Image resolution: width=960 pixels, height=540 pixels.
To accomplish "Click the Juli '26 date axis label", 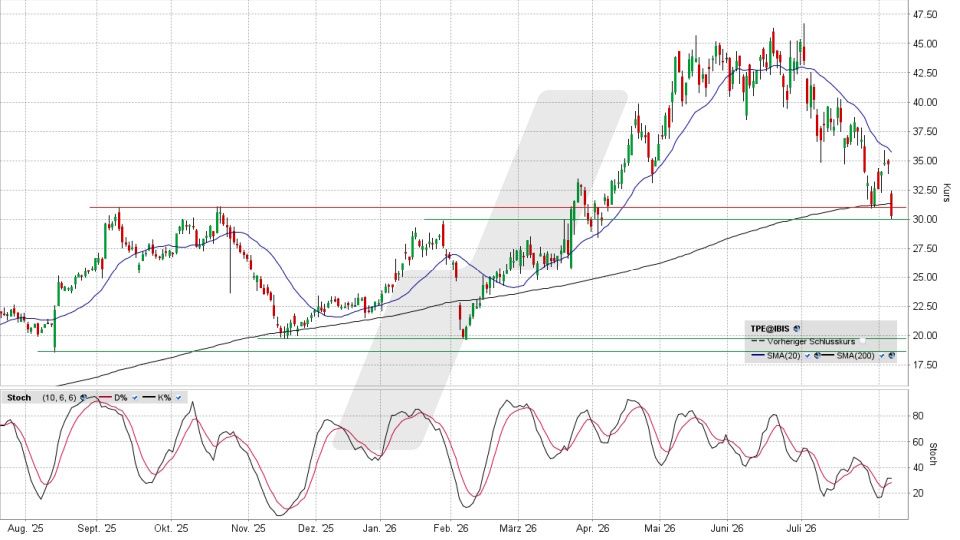I will [x=801, y=528].
